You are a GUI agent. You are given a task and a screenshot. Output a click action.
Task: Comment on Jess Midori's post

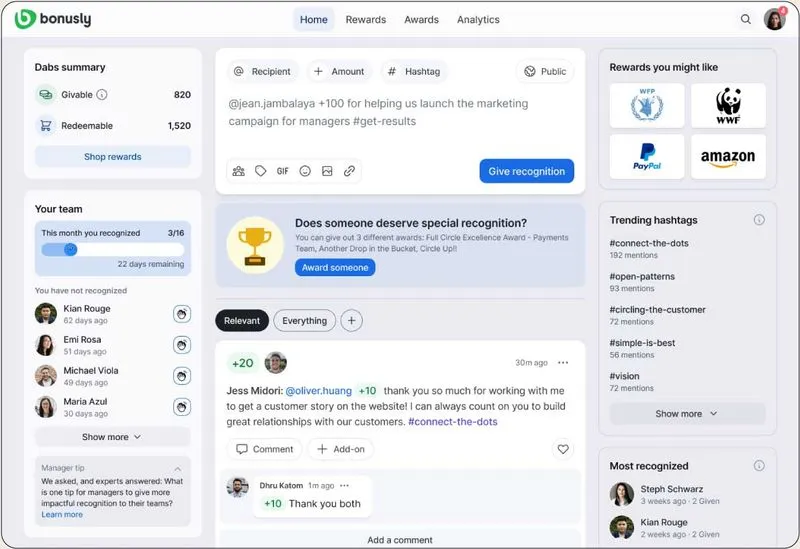point(264,449)
